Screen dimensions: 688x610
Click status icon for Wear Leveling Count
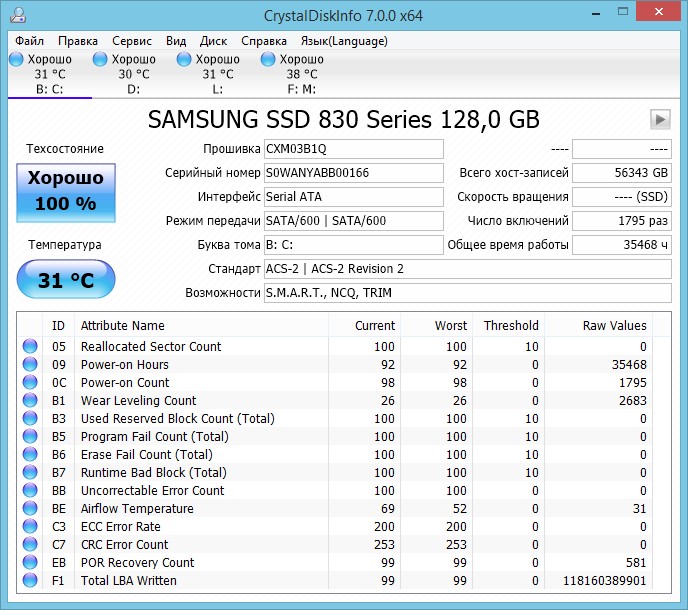pos(30,400)
